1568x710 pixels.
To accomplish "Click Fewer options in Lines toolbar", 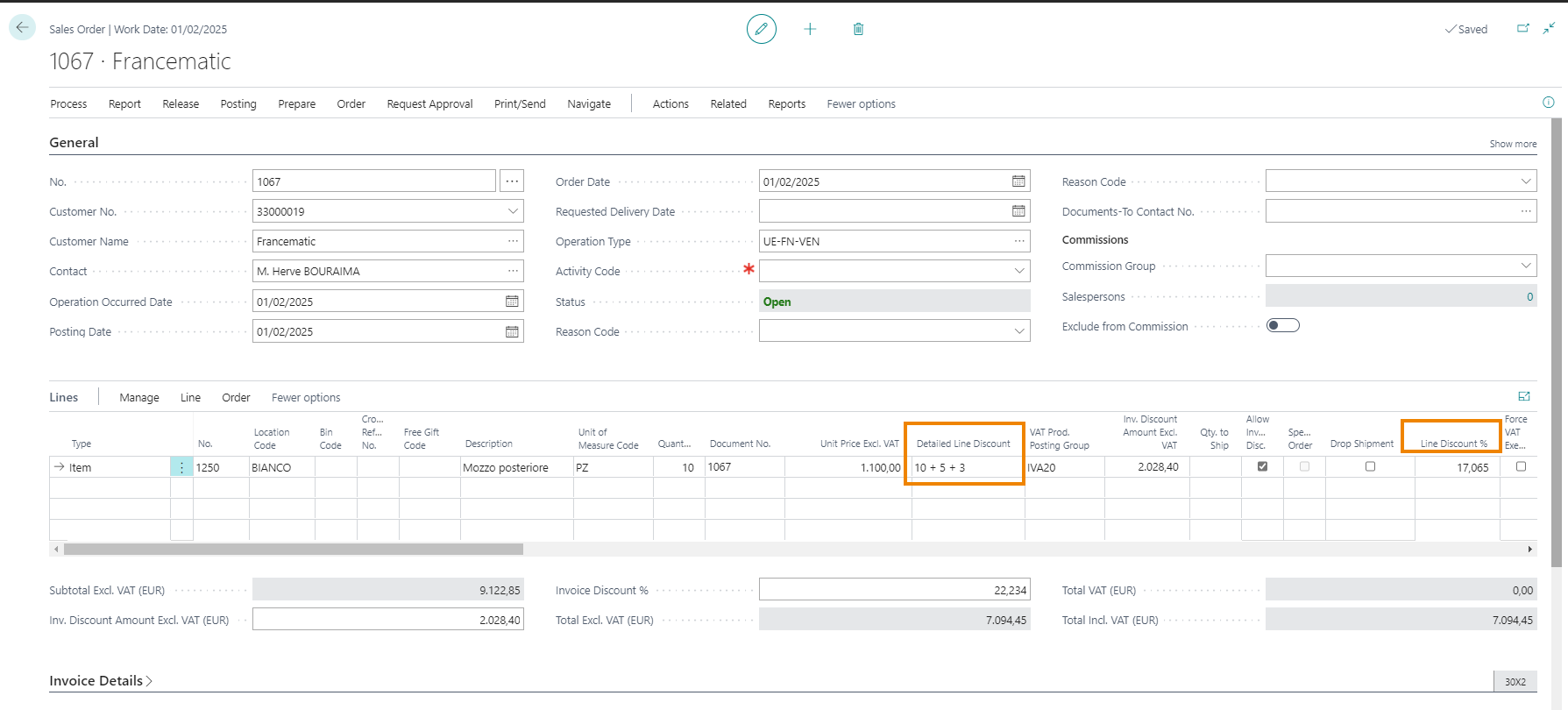I will (x=306, y=397).
